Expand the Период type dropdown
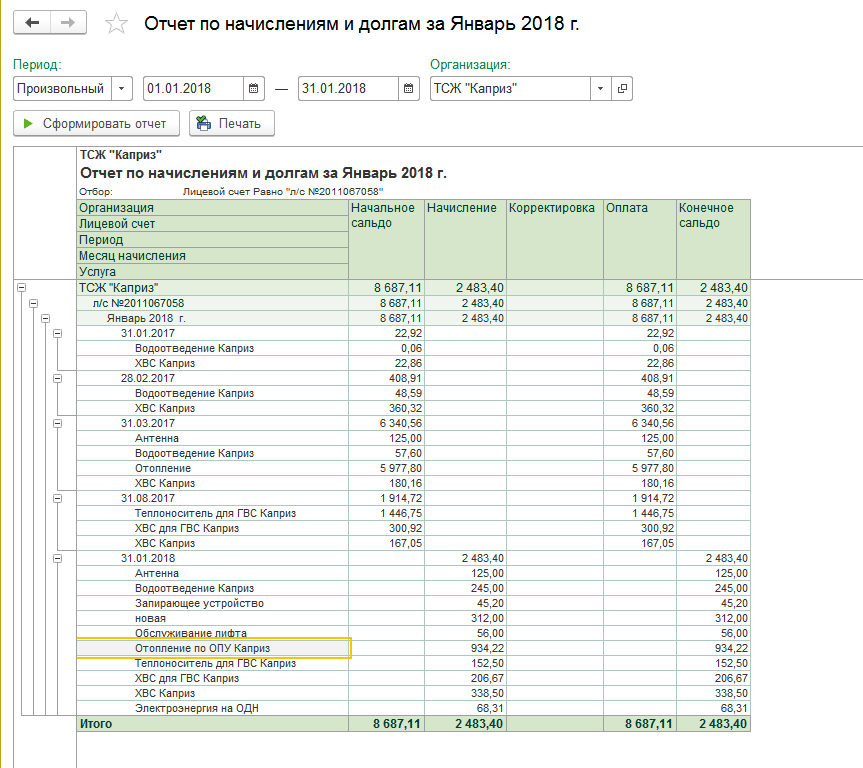863x768 pixels. 122,89
